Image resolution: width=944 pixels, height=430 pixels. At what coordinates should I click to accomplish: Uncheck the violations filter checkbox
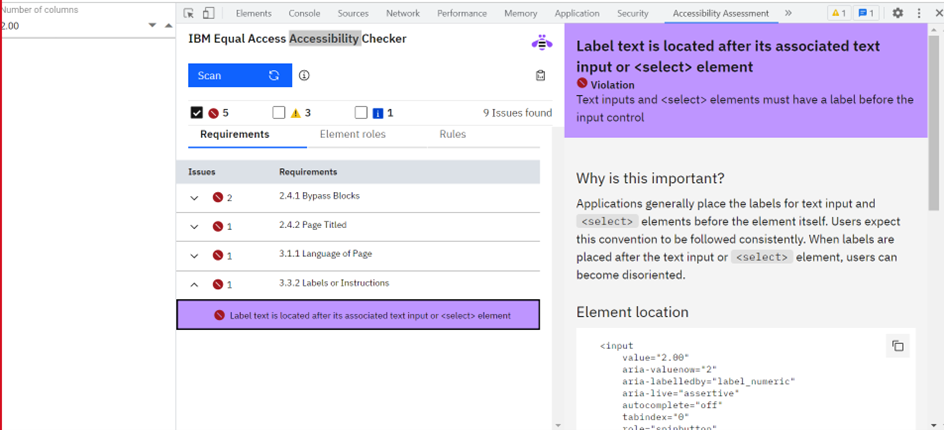pyautogui.click(x=197, y=113)
